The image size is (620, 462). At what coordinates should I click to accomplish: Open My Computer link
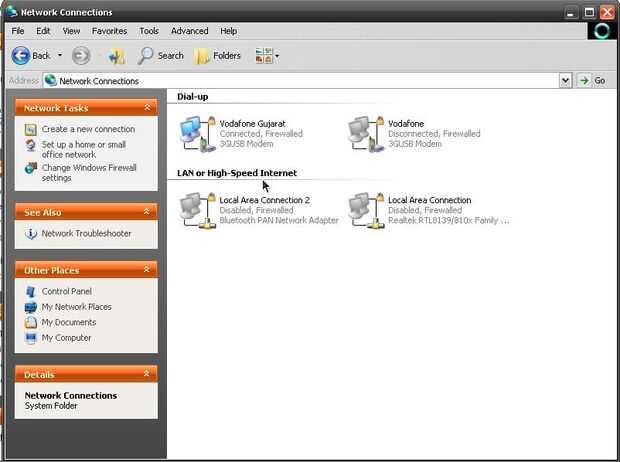tap(66, 338)
